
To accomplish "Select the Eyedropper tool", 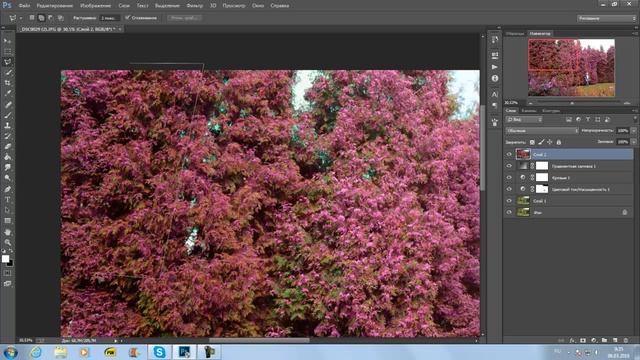I will tap(7, 93).
